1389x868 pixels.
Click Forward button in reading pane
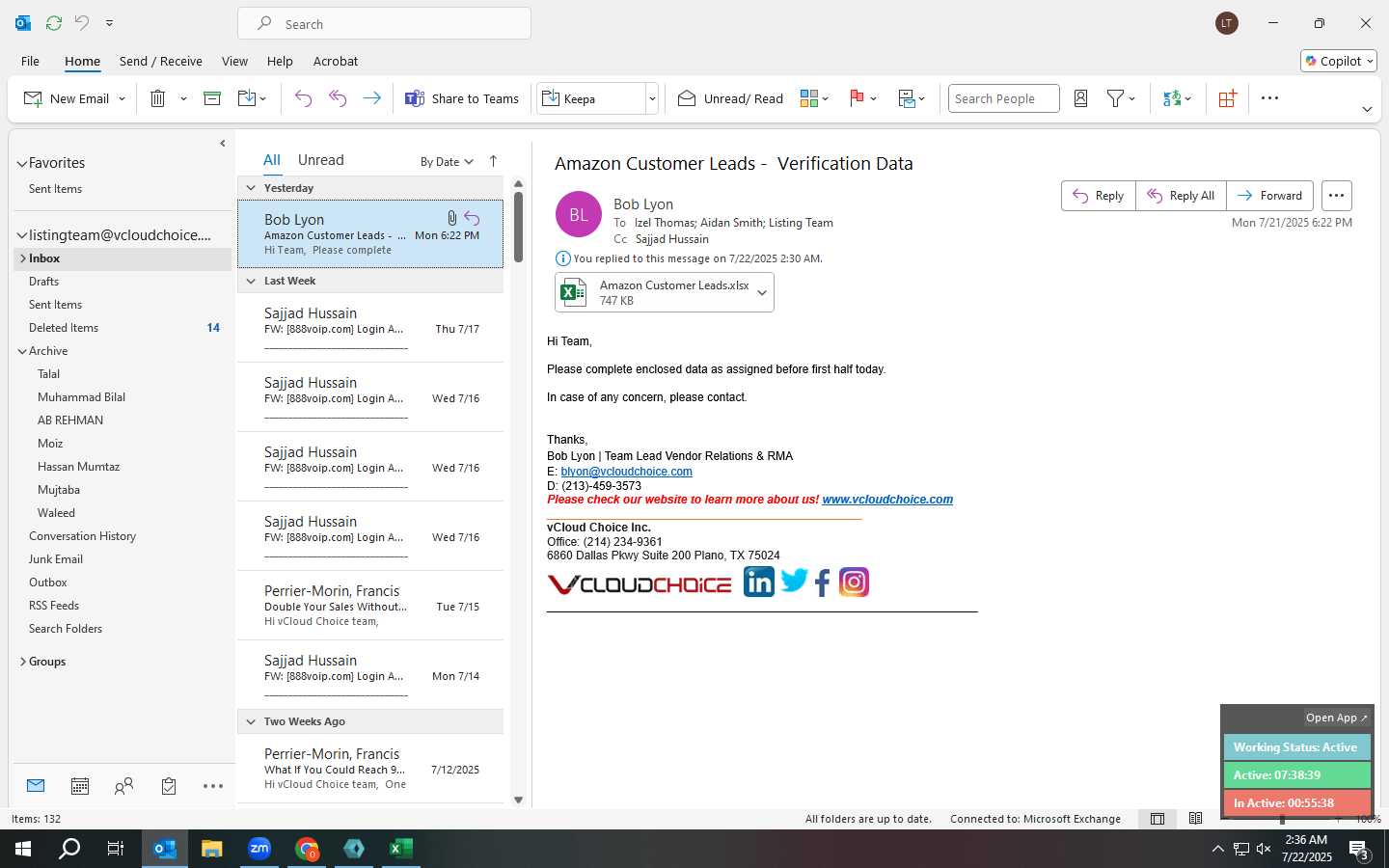[1270, 196]
